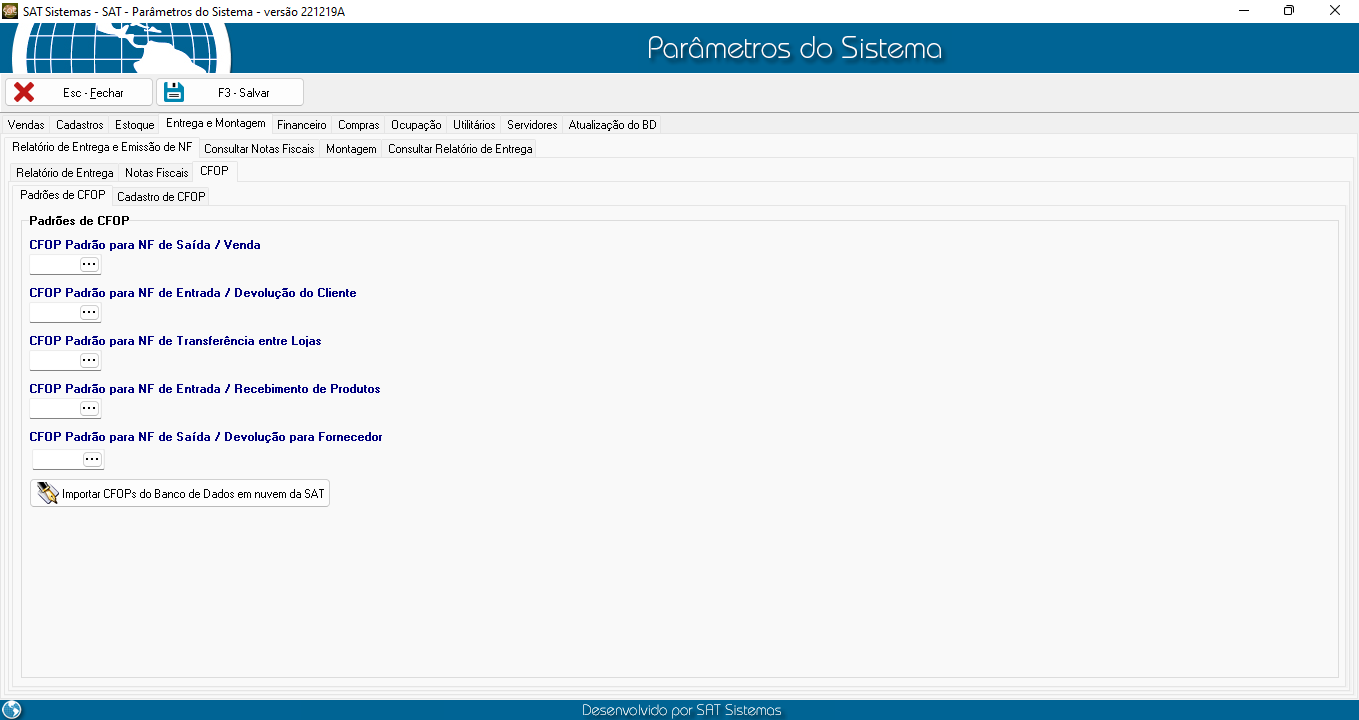Image resolution: width=1359 pixels, height=720 pixels.
Task: Click the floppy disk Salvar icon
Action: [174, 92]
